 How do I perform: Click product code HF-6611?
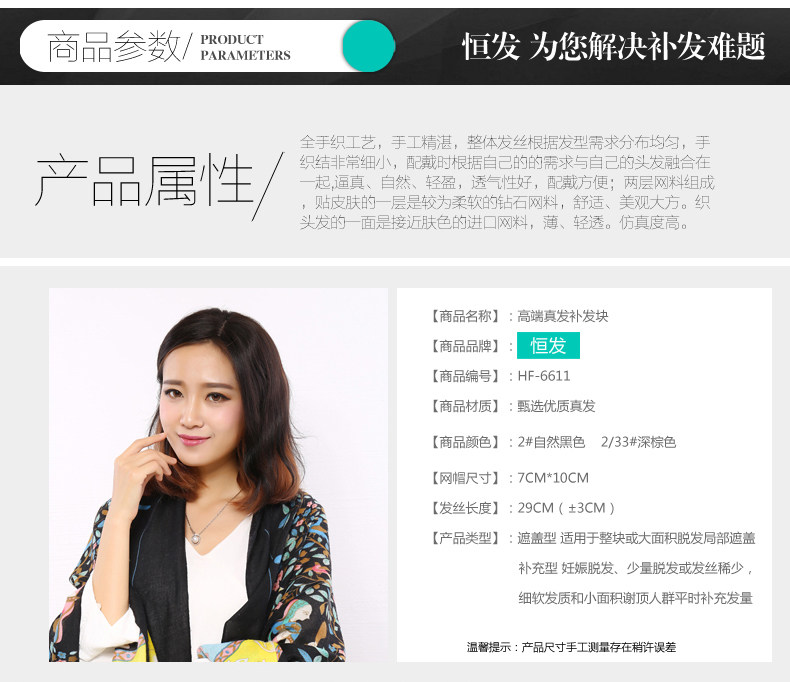point(544,376)
